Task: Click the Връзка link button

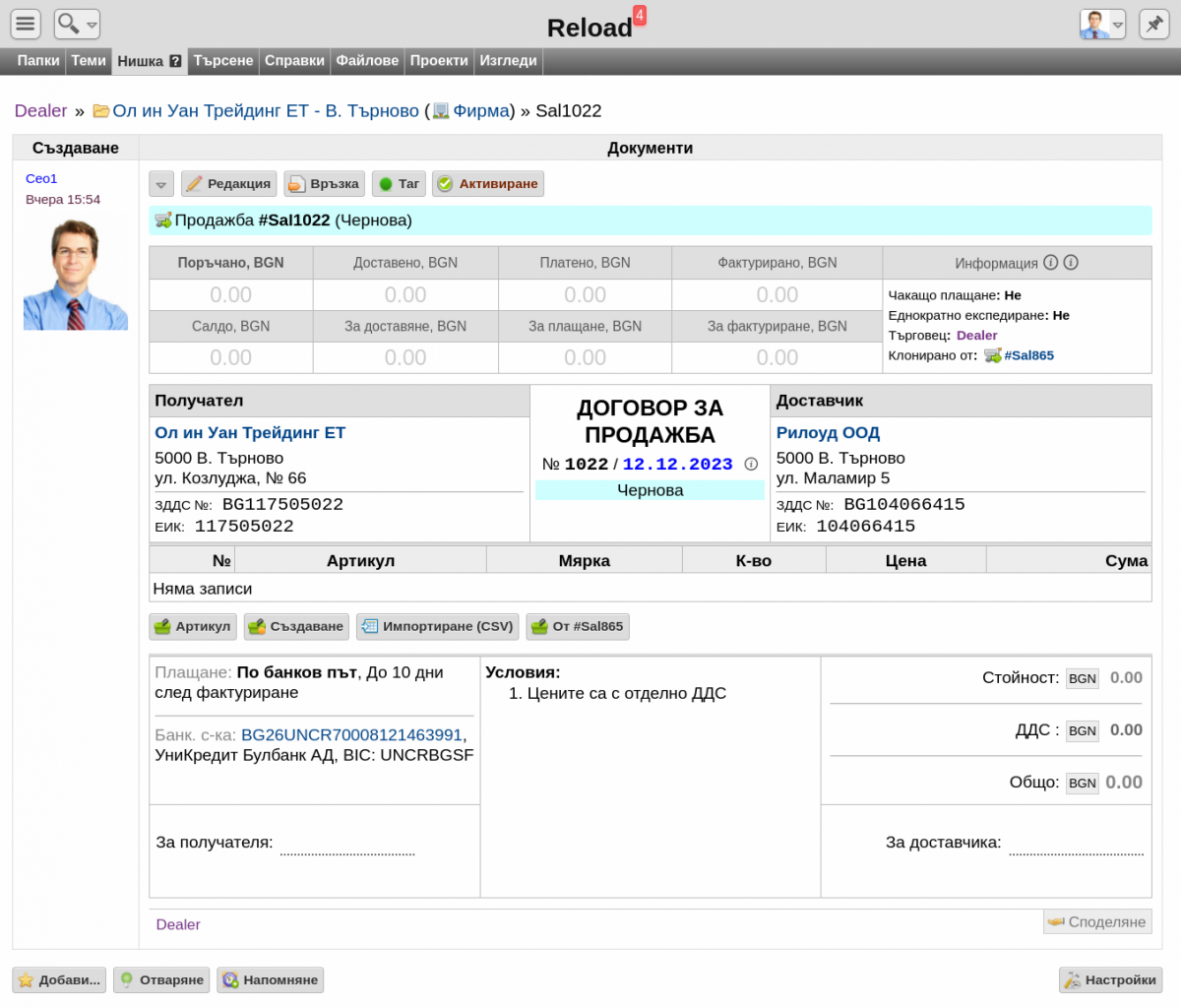Action: coord(324,184)
